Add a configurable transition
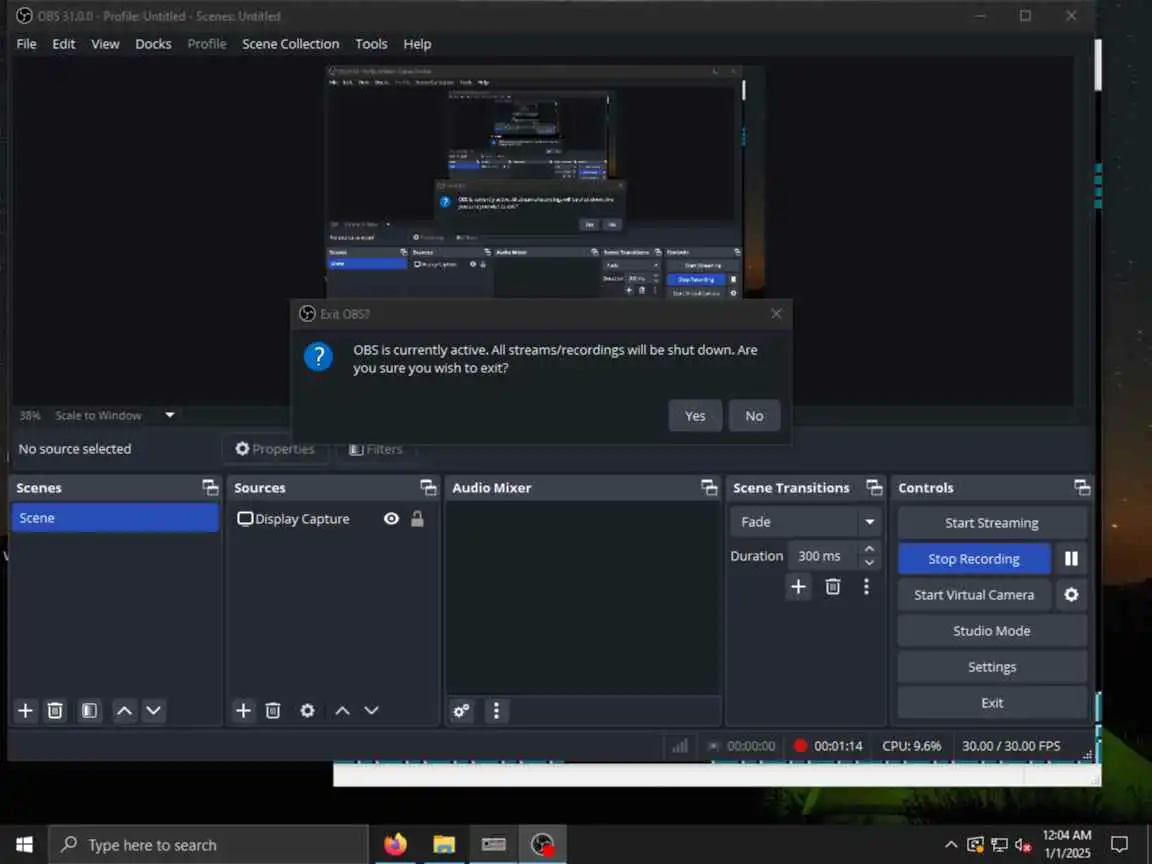The height and width of the screenshot is (864, 1152). pyautogui.click(x=799, y=586)
